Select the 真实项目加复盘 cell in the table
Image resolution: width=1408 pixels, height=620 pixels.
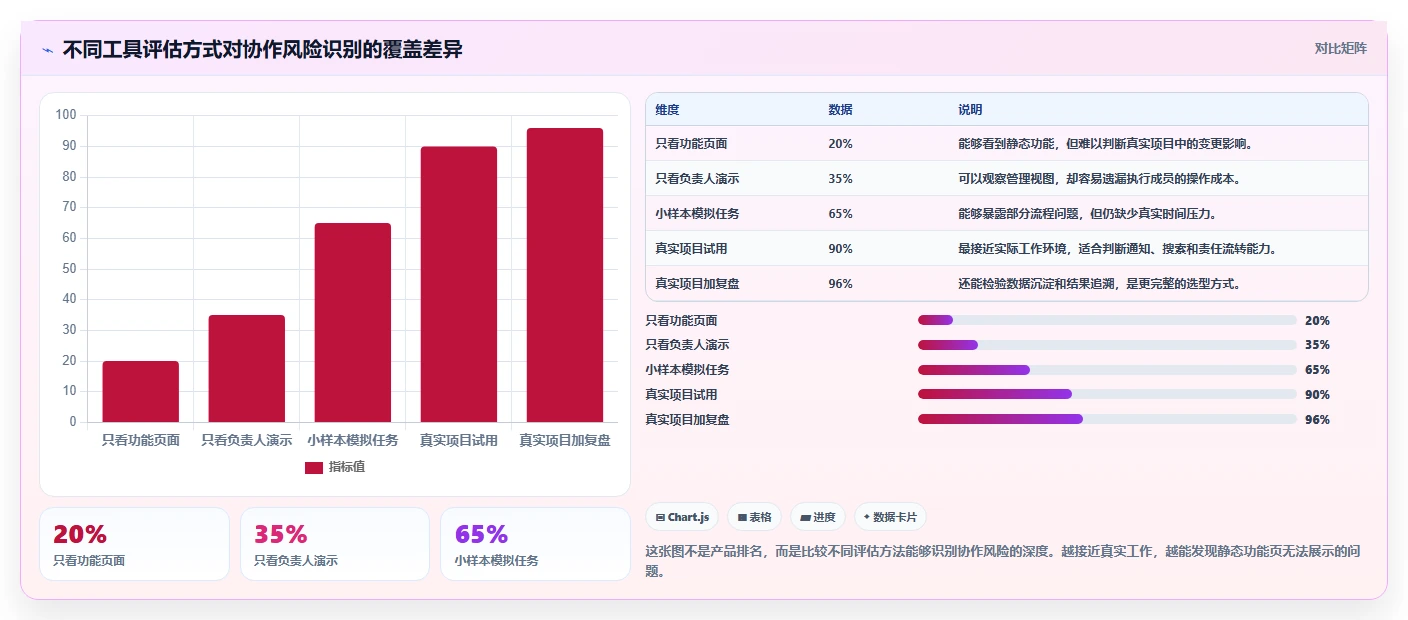click(697, 284)
